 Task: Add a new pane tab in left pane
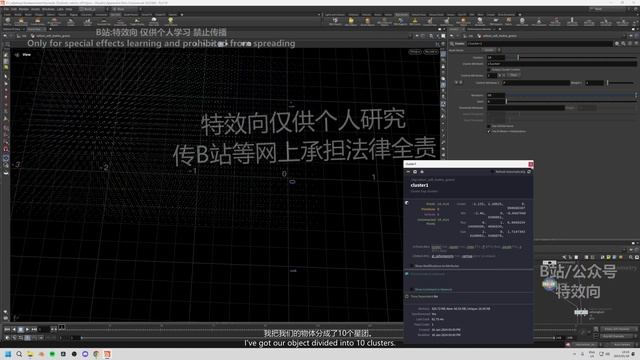click(50, 29)
